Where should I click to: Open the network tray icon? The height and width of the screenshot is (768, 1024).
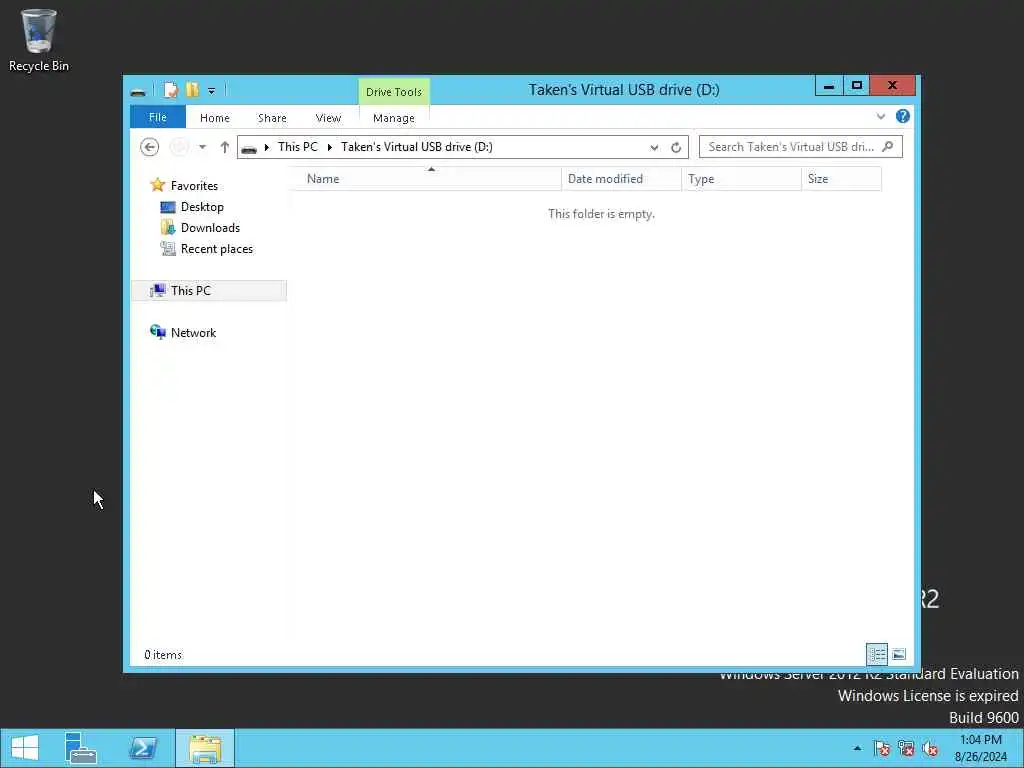[906, 748]
